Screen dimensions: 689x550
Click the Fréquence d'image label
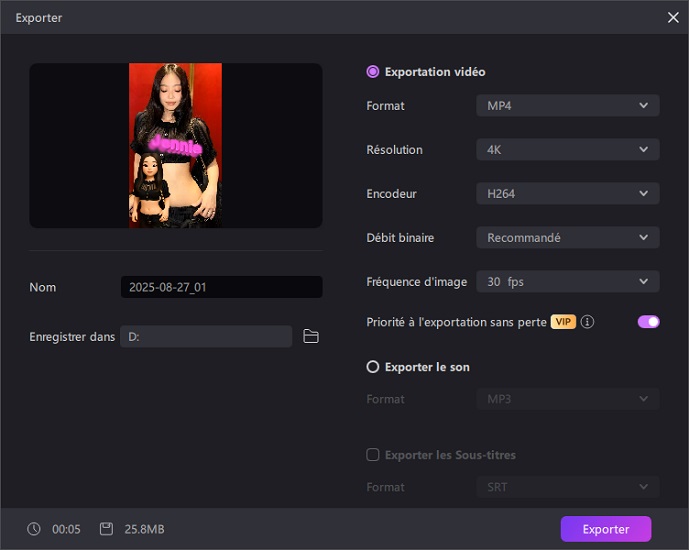coord(417,282)
